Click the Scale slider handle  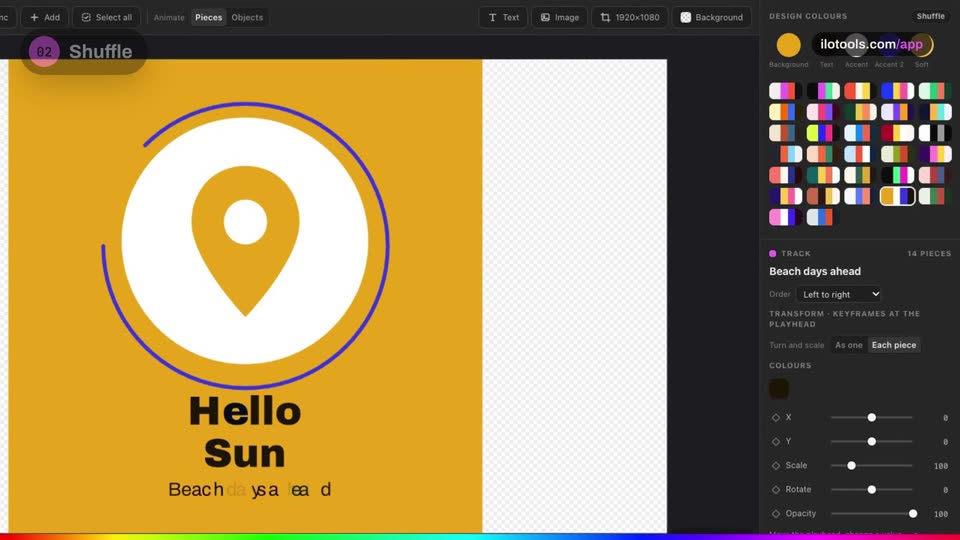click(851, 466)
